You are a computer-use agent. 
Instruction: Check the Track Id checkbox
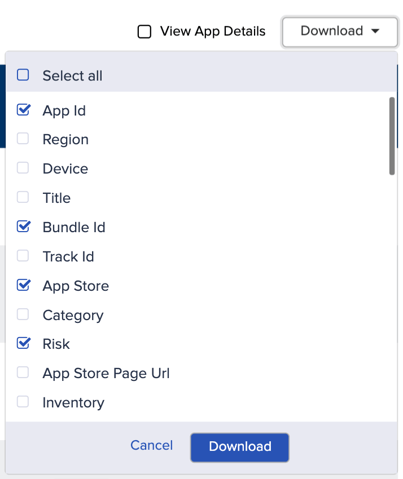[23, 256]
